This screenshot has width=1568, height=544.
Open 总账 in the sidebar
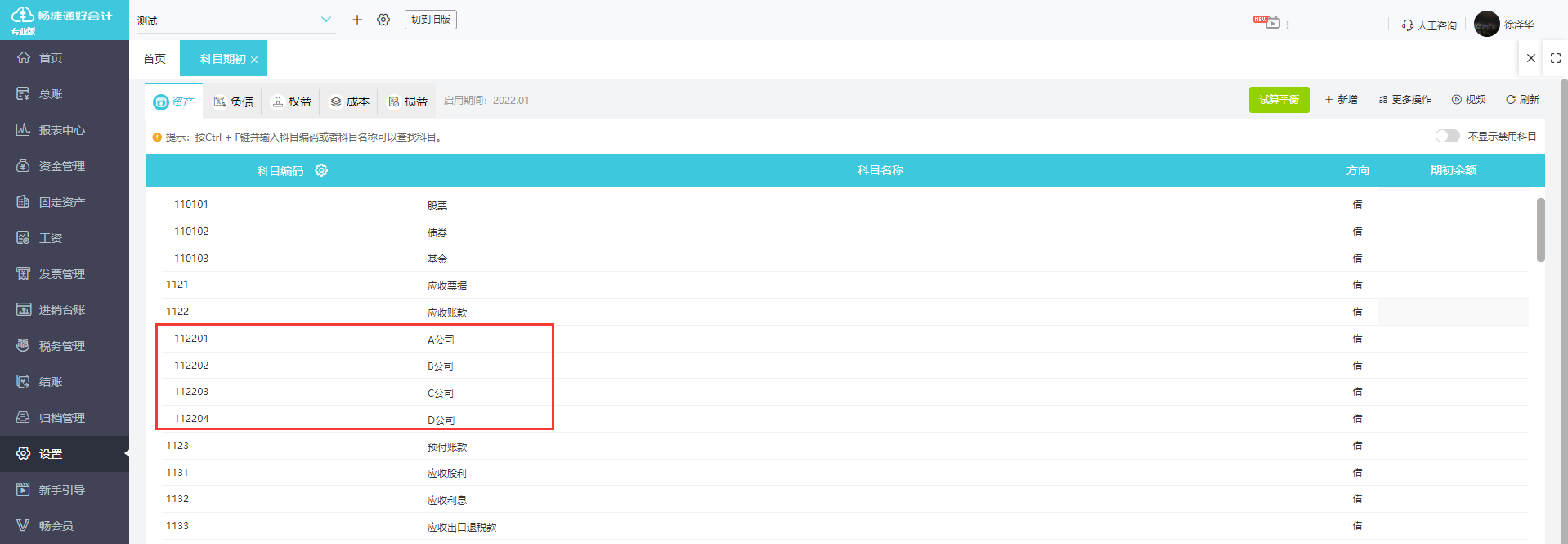(x=64, y=94)
